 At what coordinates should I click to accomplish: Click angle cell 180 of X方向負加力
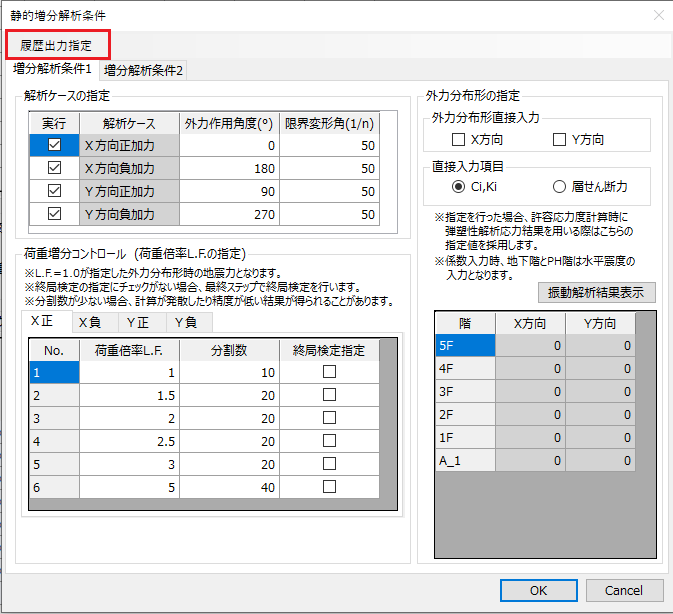pyautogui.click(x=230, y=168)
